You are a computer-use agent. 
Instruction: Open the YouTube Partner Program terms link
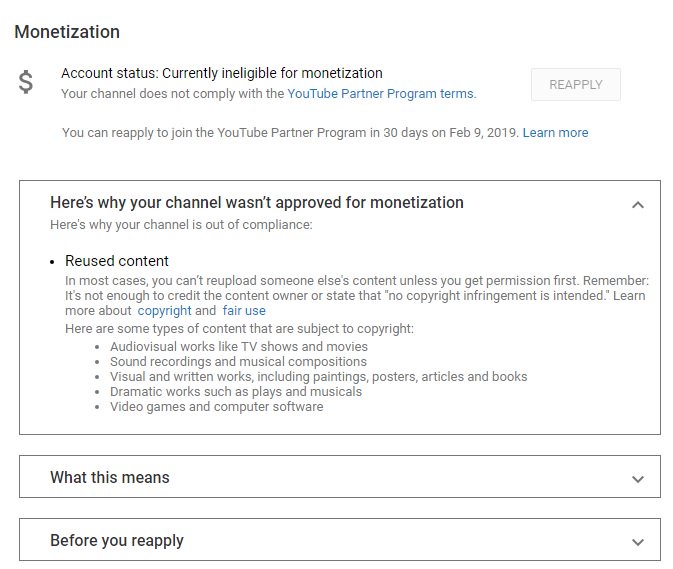[x=382, y=94]
